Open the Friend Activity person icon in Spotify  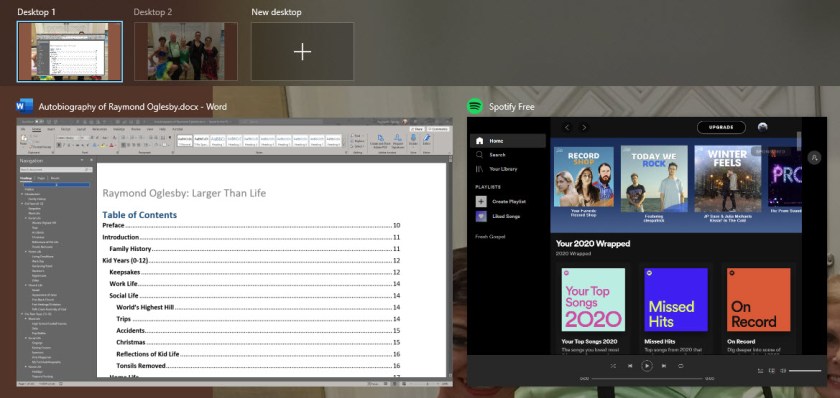[x=814, y=157]
